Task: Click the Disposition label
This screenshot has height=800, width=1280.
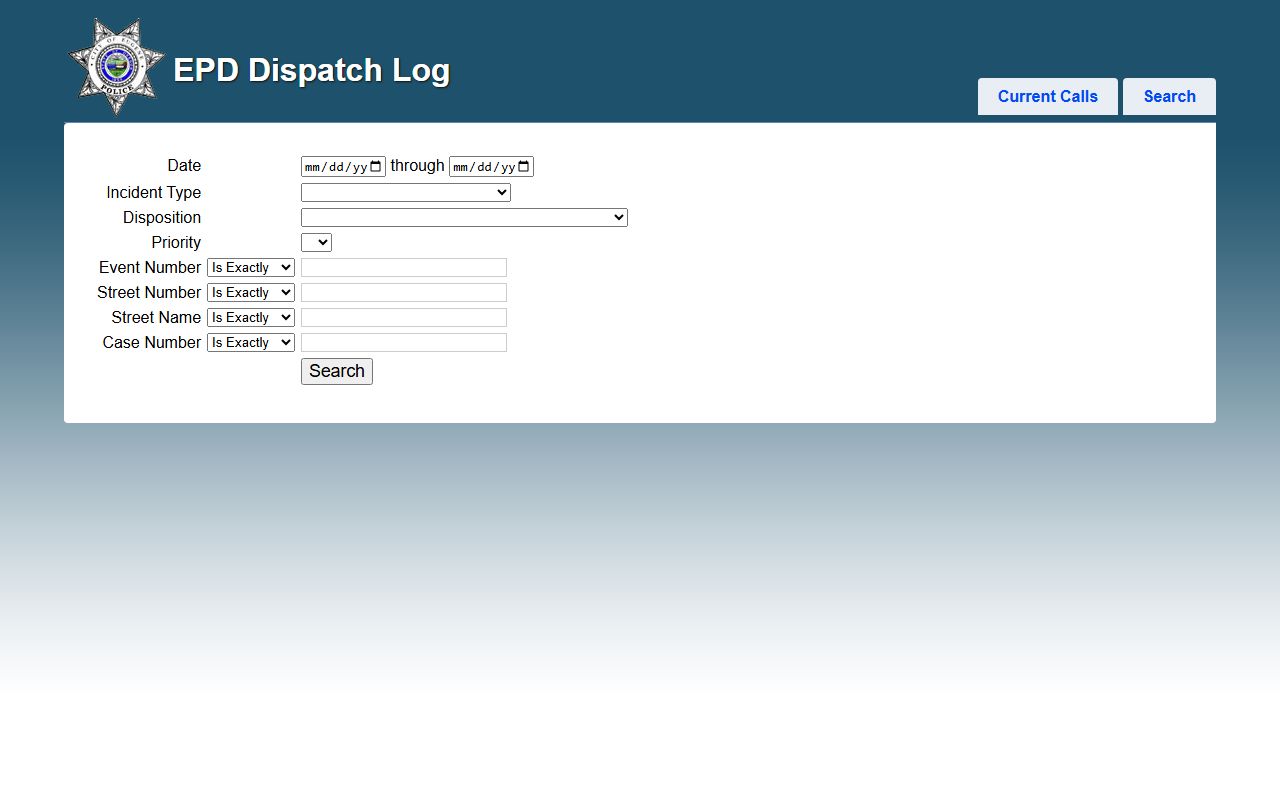Action: pyautogui.click(x=162, y=217)
